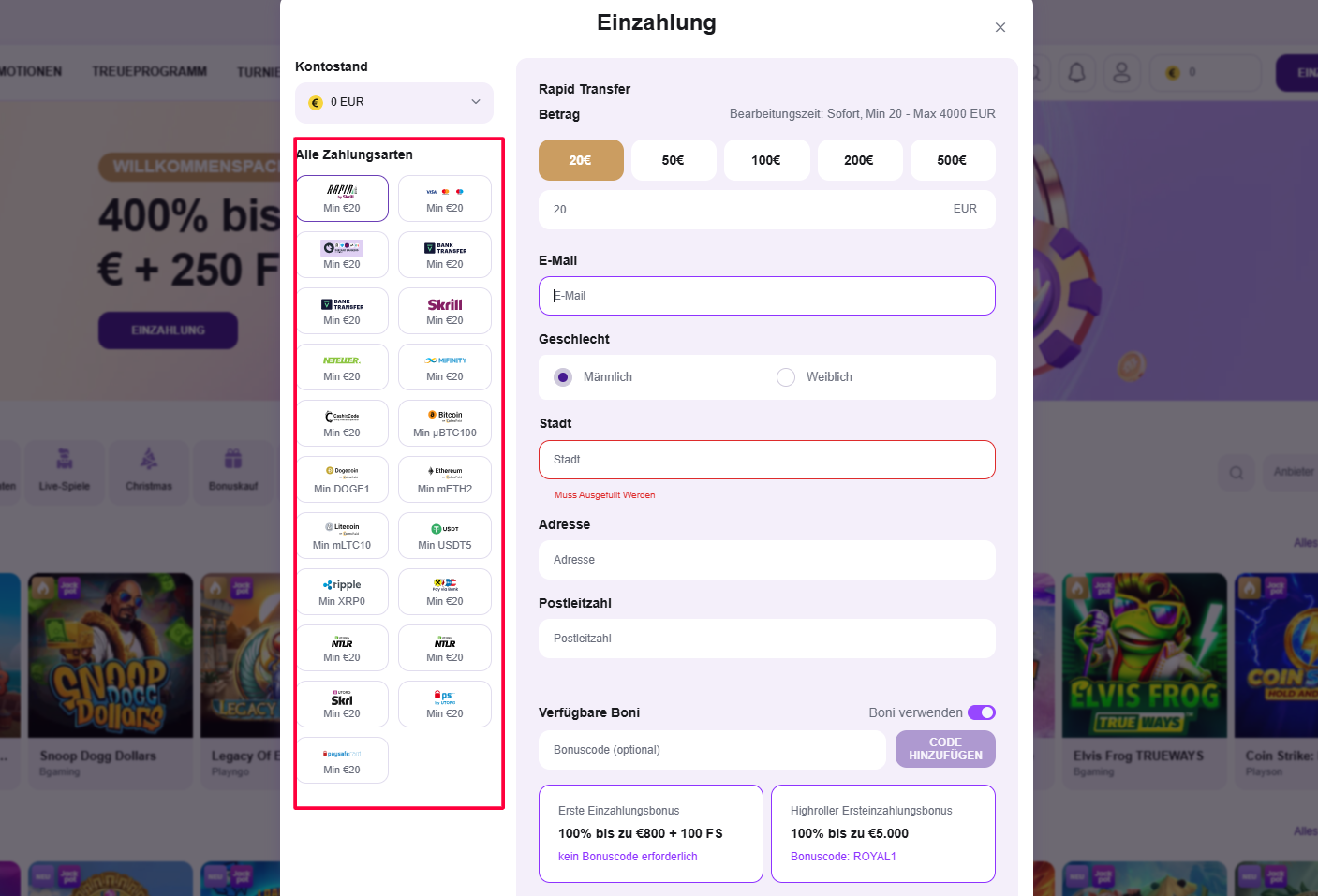
Task: Select the Skrill payment method
Action: (444, 310)
